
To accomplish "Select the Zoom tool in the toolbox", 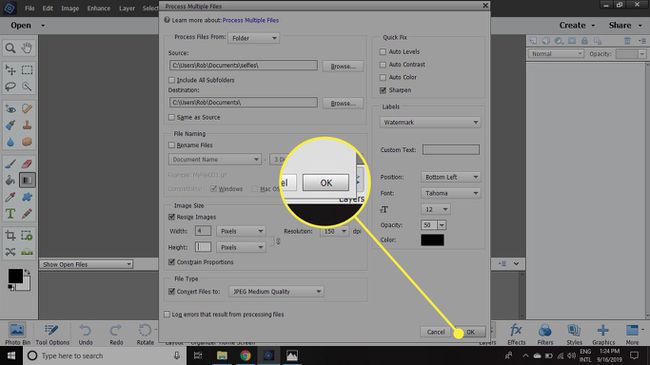I will pyautogui.click(x=10, y=48).
